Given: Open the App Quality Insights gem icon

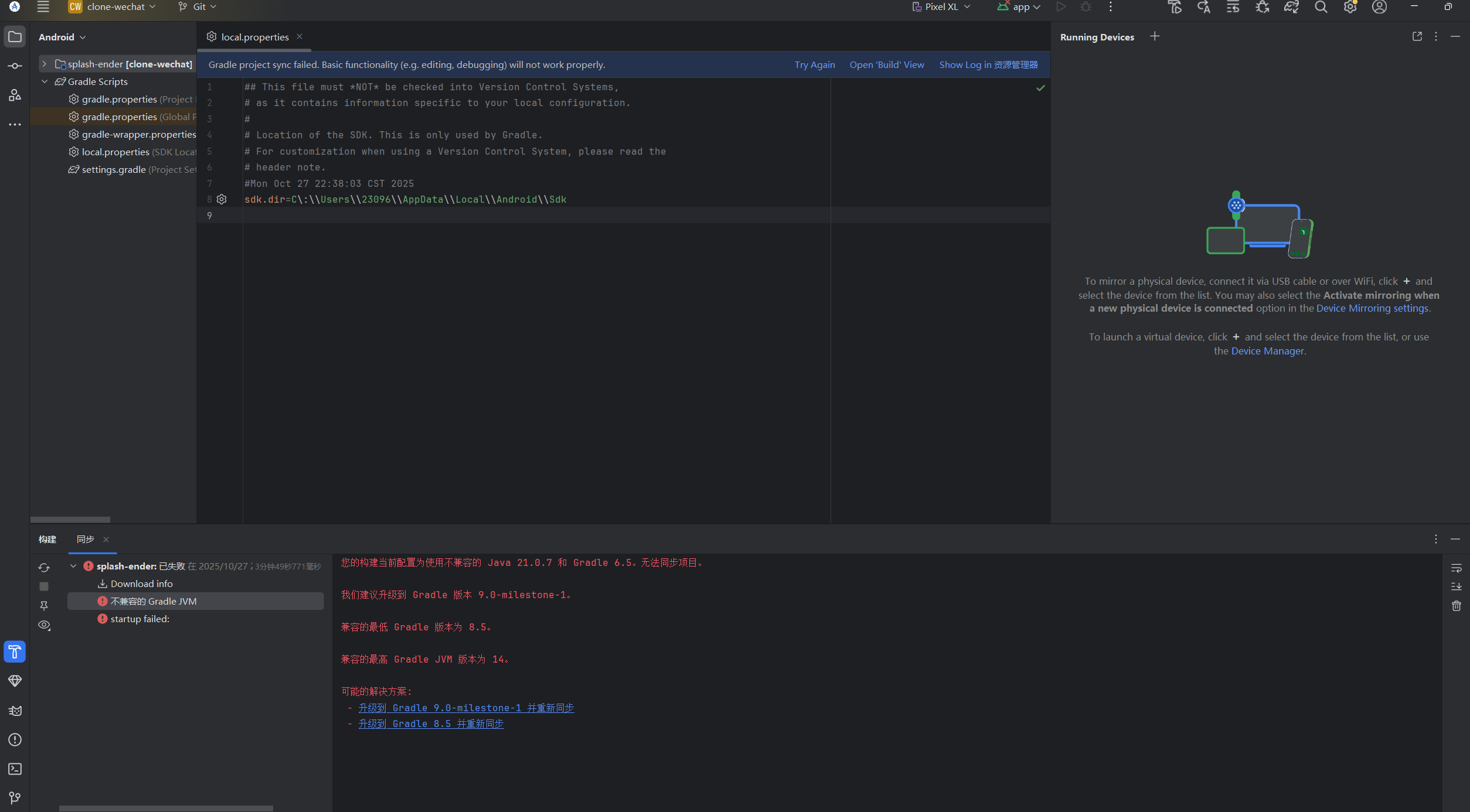Looking at the screenshot, I should pos(15,681).
